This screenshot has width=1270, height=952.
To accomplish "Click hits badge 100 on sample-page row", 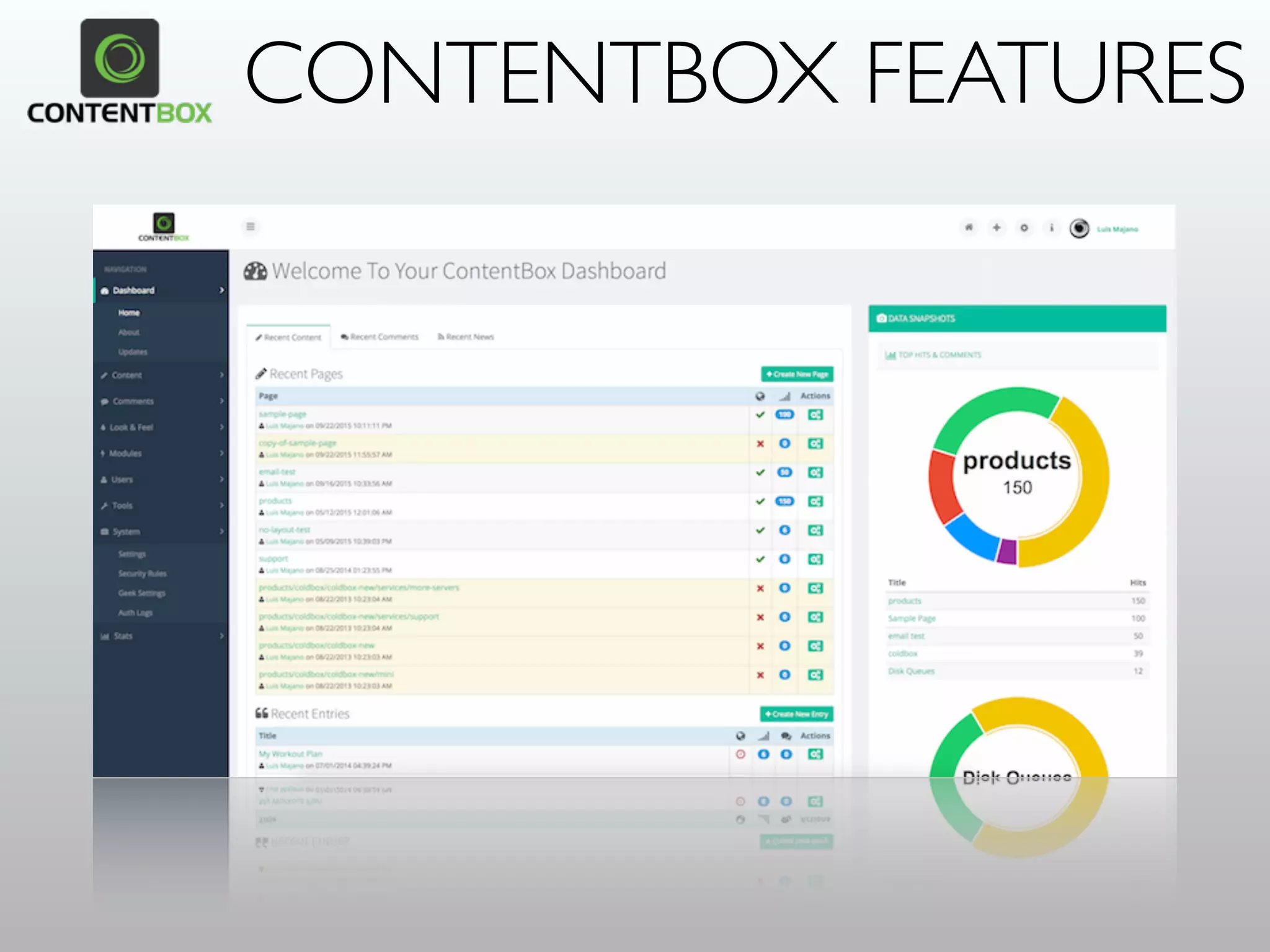I will point(784,415).
